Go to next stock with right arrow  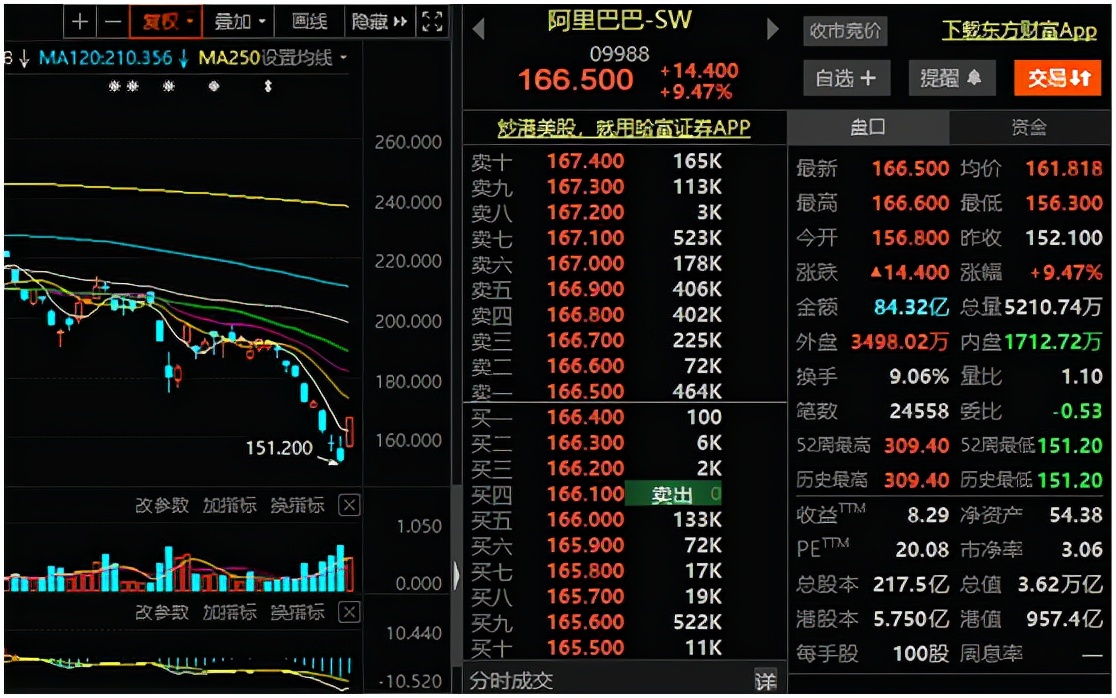(x=772, y=30)
